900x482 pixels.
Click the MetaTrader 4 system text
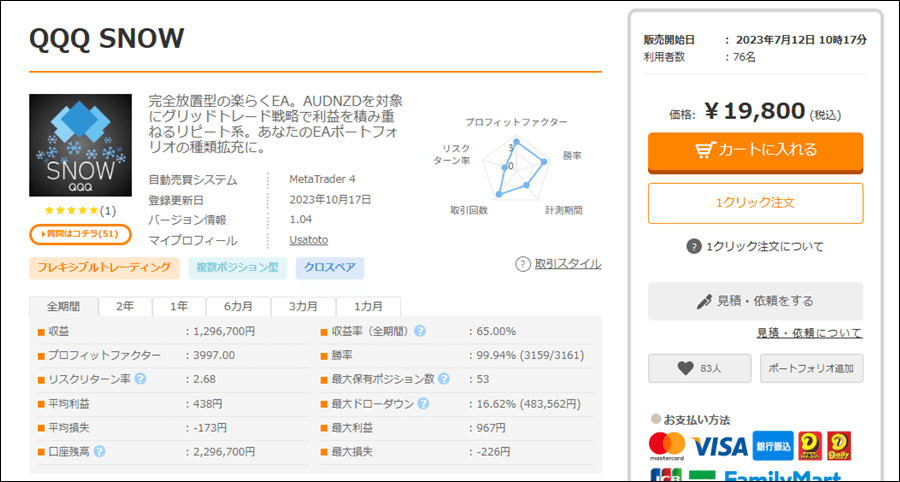click(323, 179)
